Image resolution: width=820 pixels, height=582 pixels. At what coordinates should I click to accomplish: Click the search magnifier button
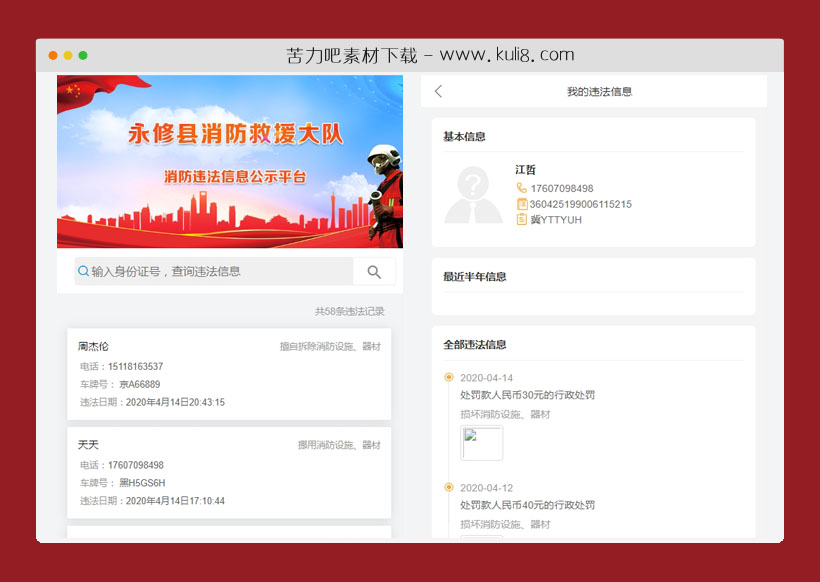coord(374,271)
